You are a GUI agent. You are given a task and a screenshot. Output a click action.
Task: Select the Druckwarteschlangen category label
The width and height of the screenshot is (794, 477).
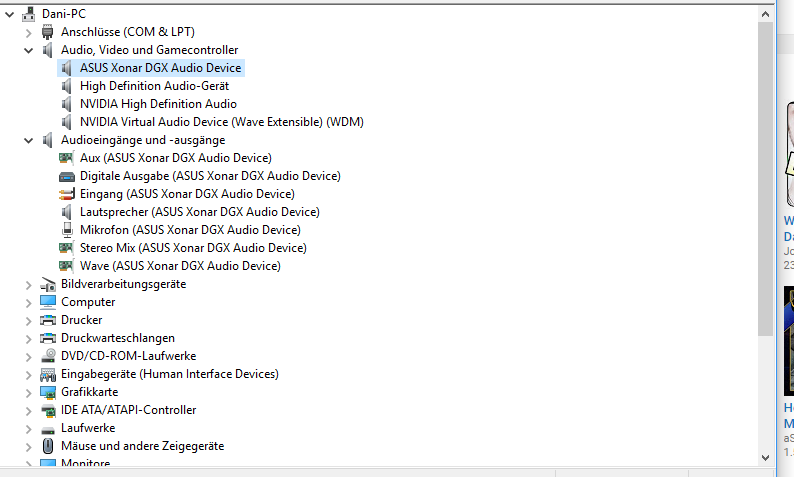pyautogui.click(x=118, y=338)
